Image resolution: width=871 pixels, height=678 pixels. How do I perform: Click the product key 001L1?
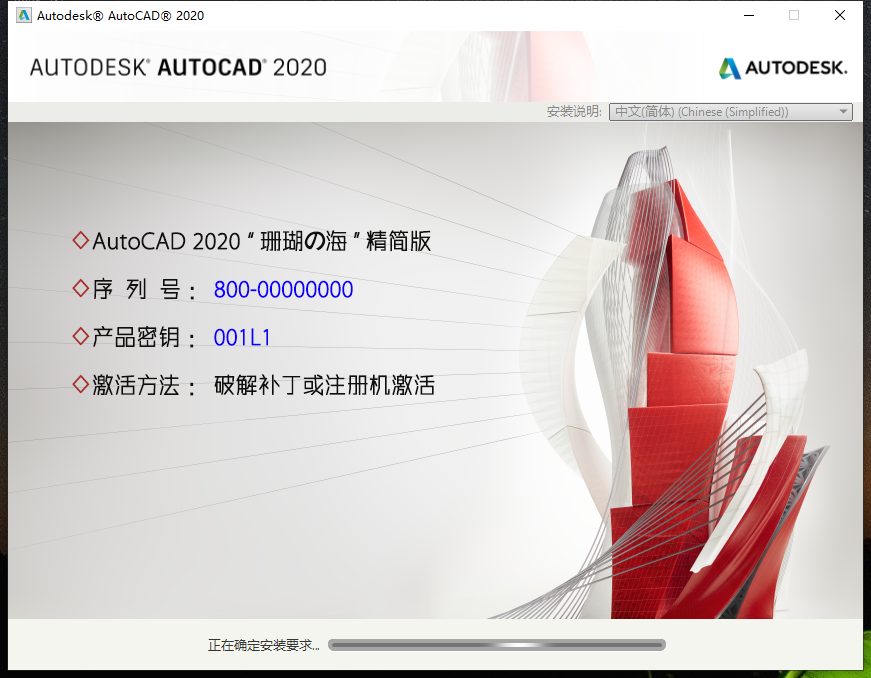(x=242, y=338)
